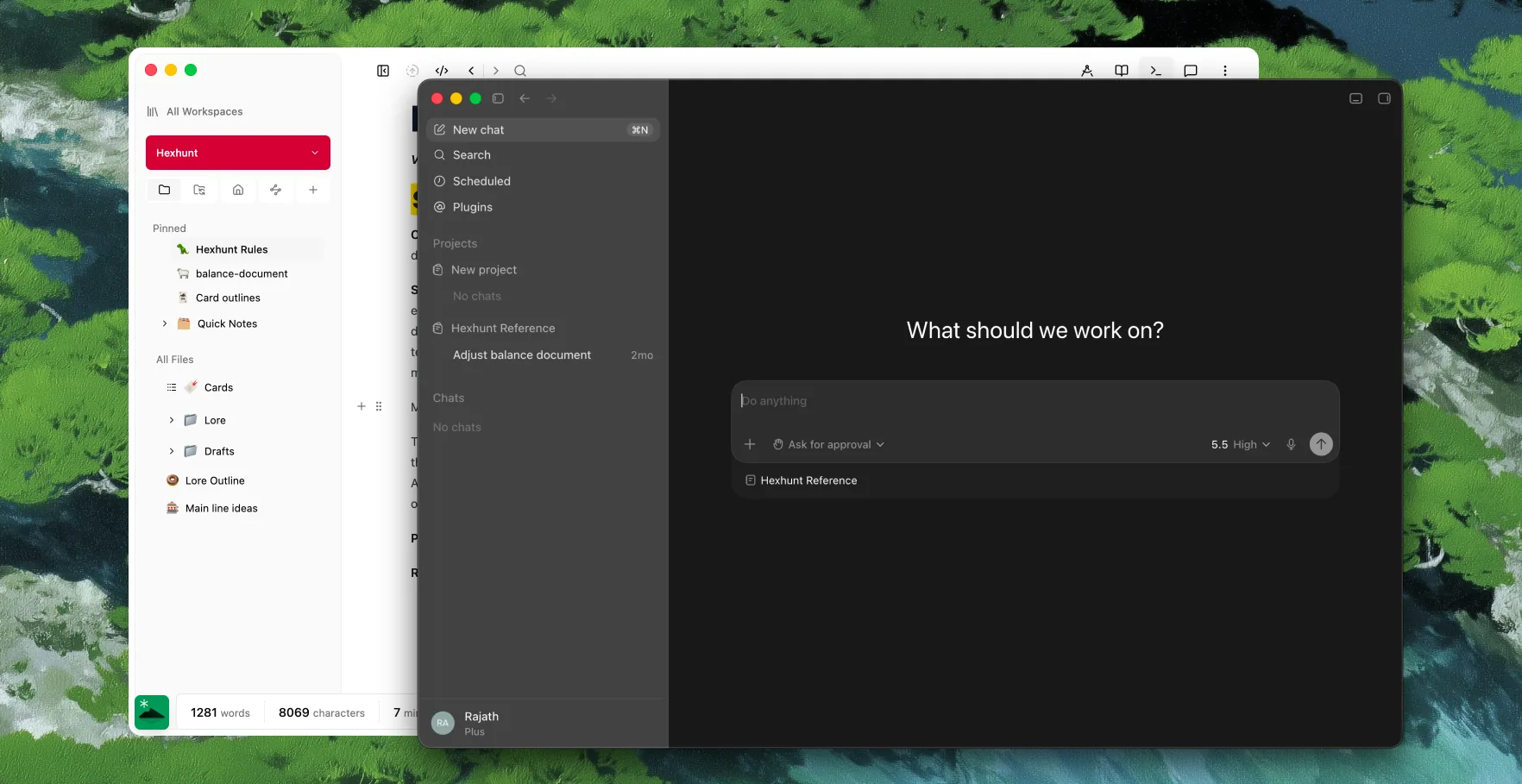Open the Main line ideas note
1522x784 pixels.
pos(221,508)
